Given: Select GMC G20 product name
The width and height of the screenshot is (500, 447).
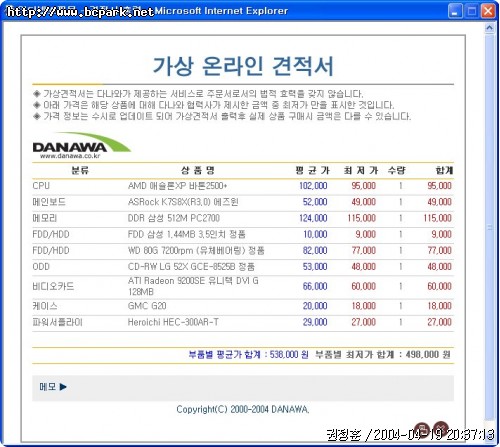Looking at the screenshot, I should pos(147,306).
